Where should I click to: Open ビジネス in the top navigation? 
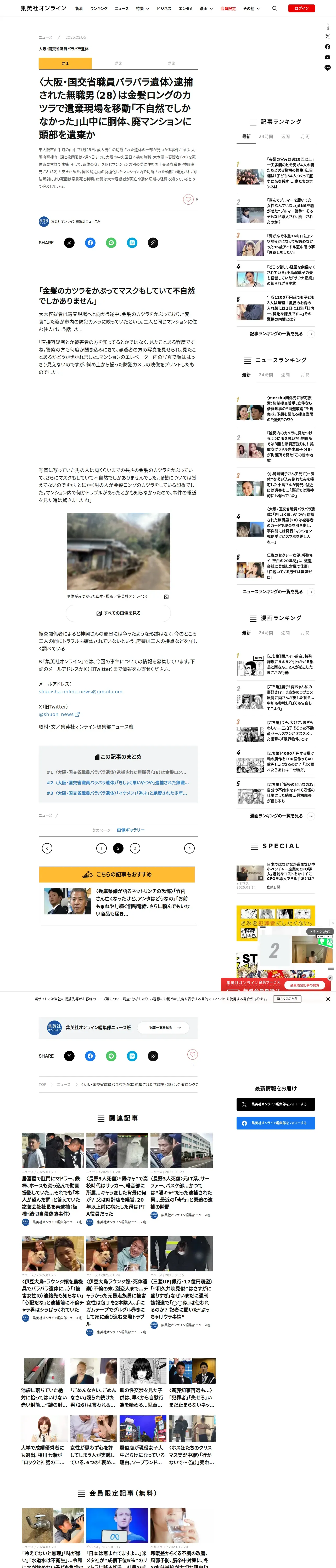[164, 9]
